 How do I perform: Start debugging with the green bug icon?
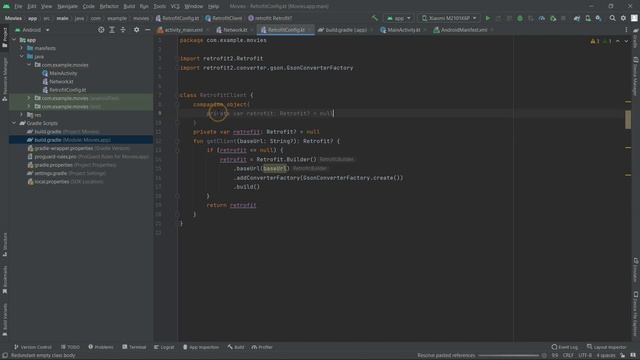click(x=520, y=18)
